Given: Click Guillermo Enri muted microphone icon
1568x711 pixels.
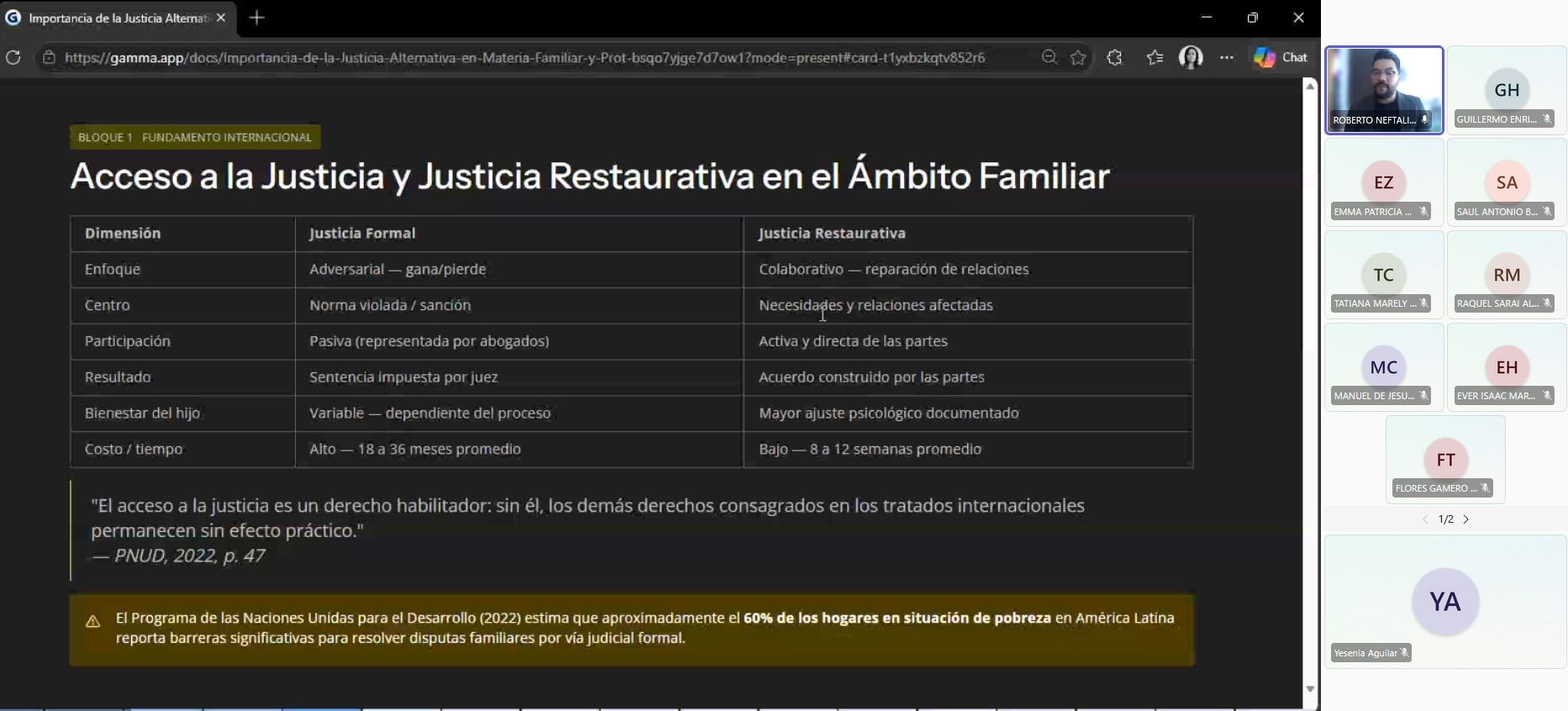Looking at the screenshot, I should tap(1547, 119).
